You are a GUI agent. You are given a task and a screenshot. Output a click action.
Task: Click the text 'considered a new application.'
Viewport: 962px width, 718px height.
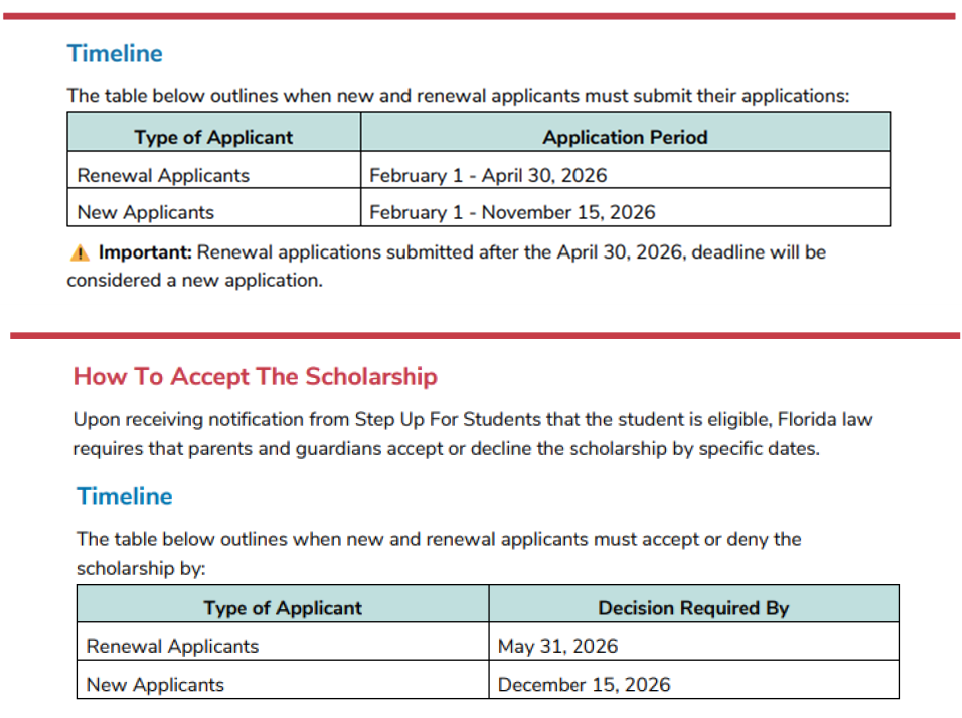point(195,281)
